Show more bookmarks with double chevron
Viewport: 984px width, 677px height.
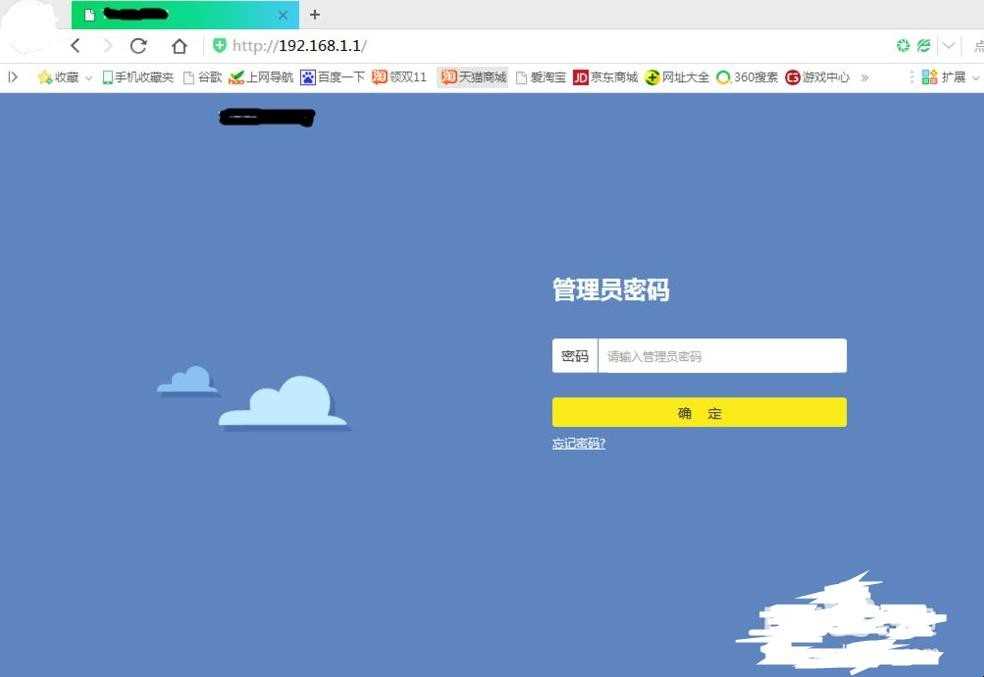tap(865, 77)
